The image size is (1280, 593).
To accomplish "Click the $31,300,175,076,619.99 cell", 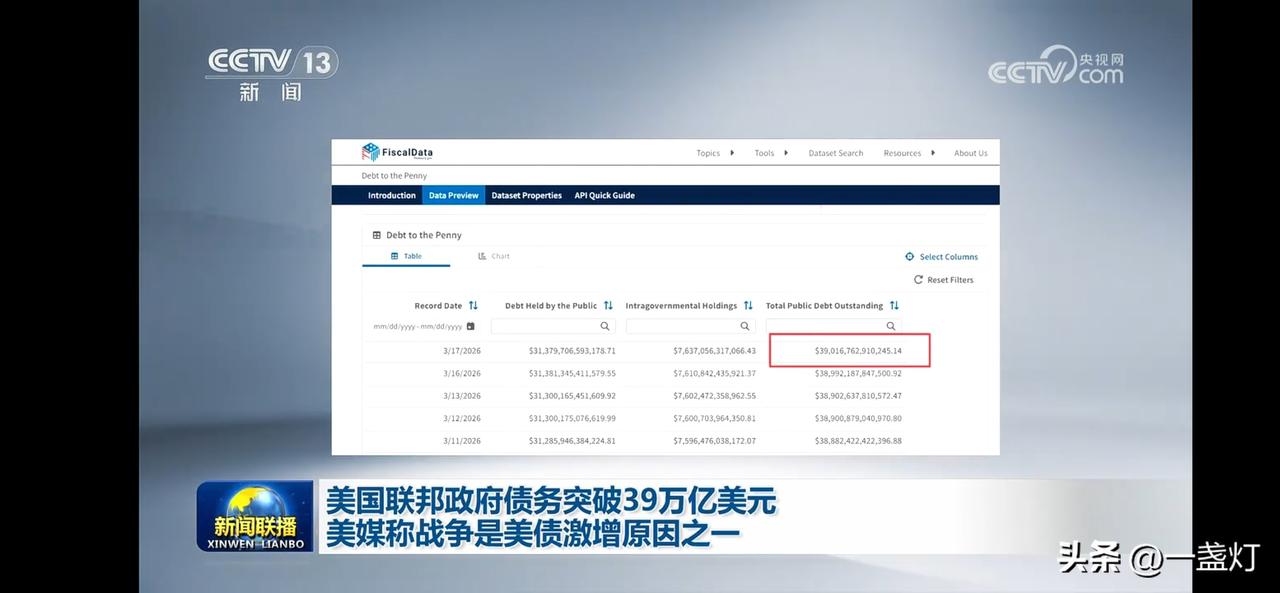I will [x=572, y=419].
